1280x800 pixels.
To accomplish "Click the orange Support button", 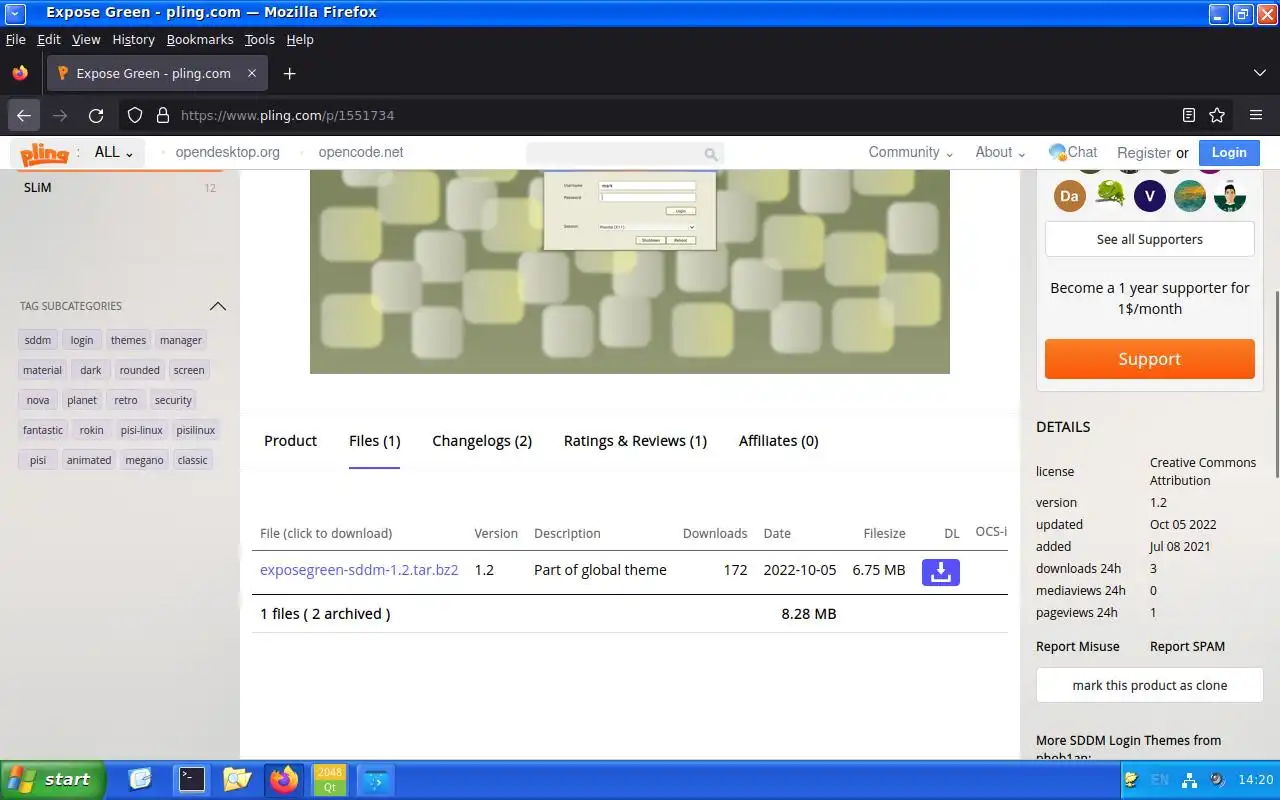I will click(x=1150, y=359).
